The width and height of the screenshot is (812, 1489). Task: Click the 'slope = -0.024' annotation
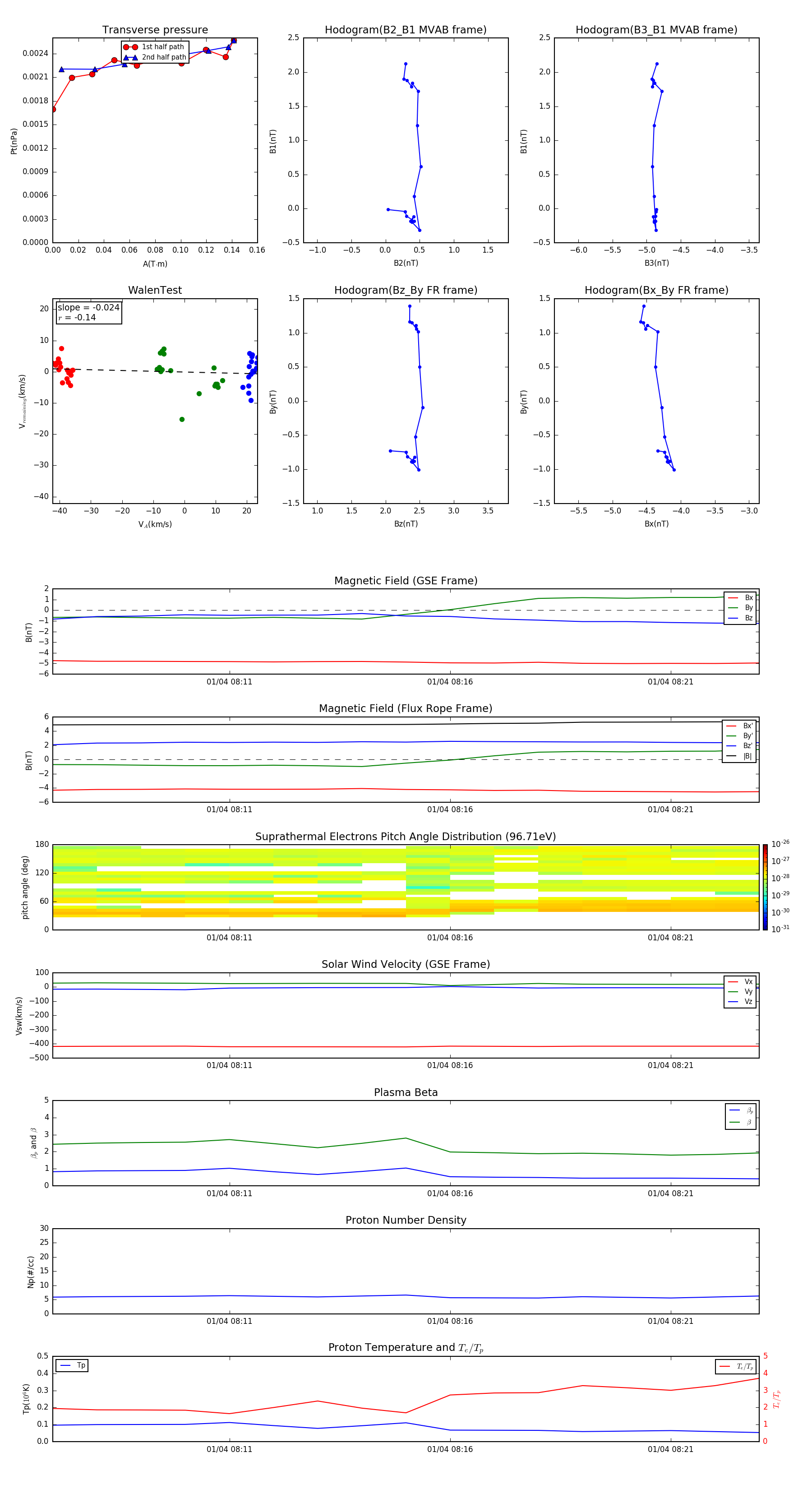point(88,308)
